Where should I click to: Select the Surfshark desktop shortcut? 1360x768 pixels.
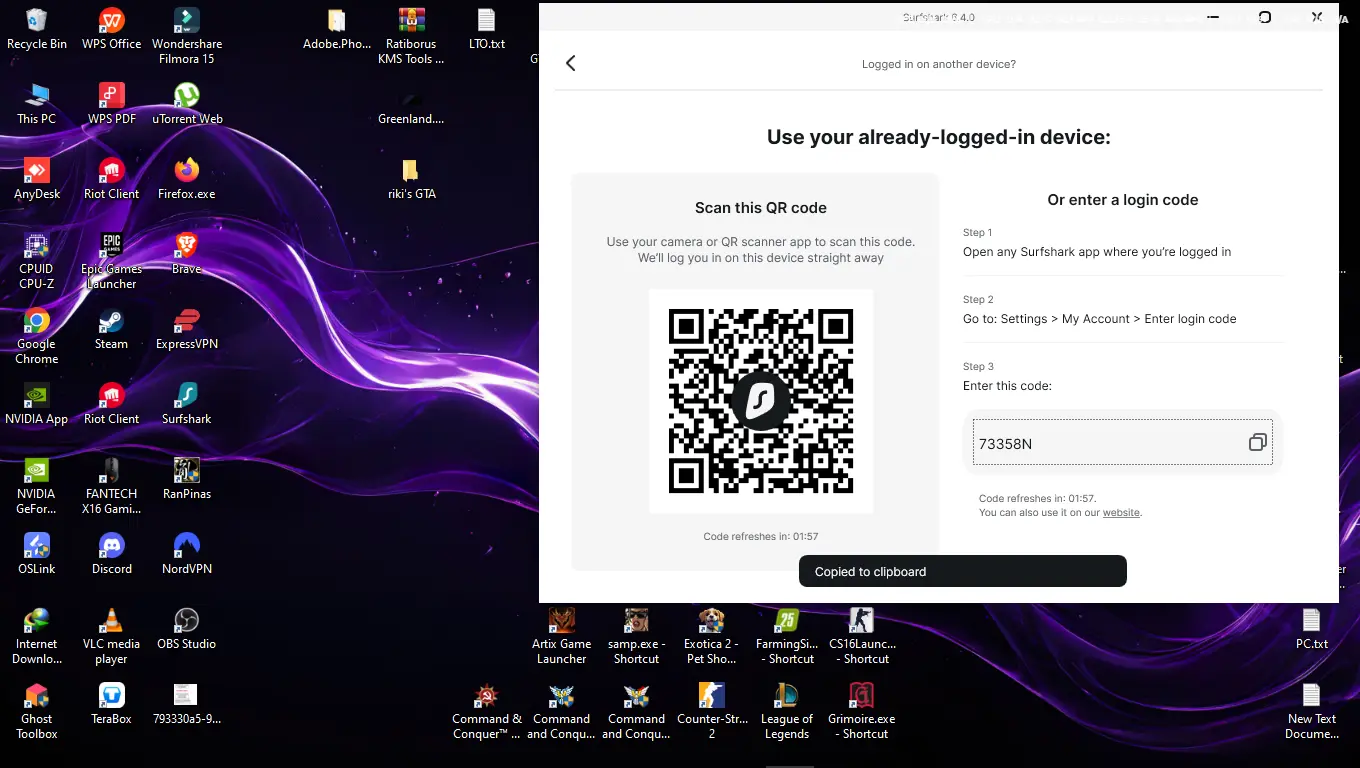coord(187,404)
